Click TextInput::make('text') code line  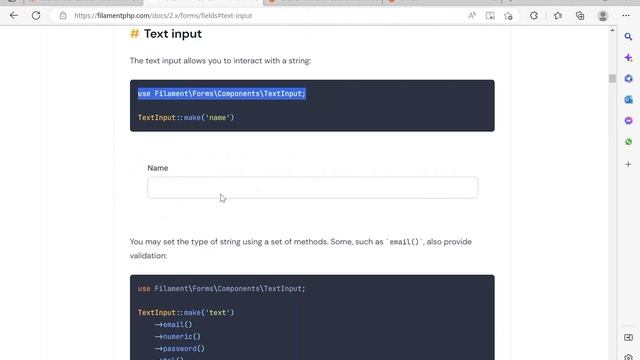(x=186, y=313)
